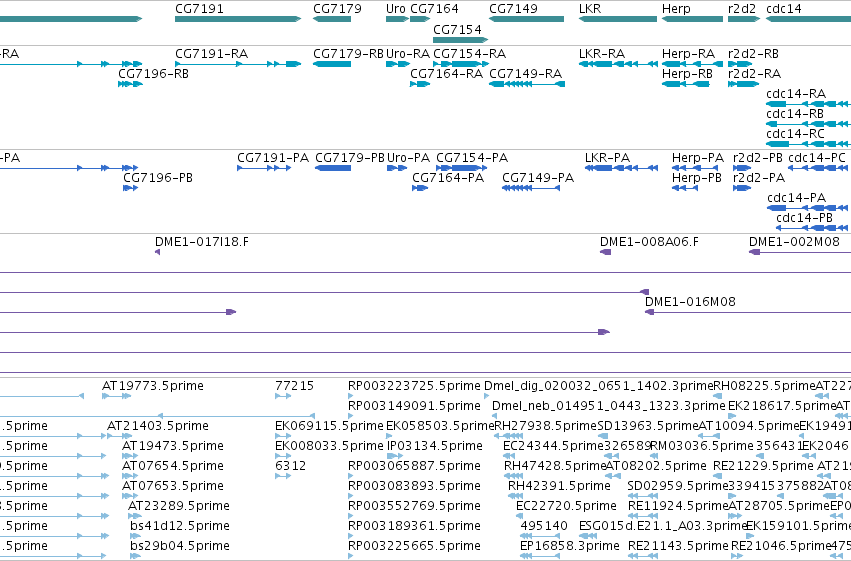Click the DME1-008A06.F BAC label
Viewport: 851px width, 561px height.
click(649, 242)
